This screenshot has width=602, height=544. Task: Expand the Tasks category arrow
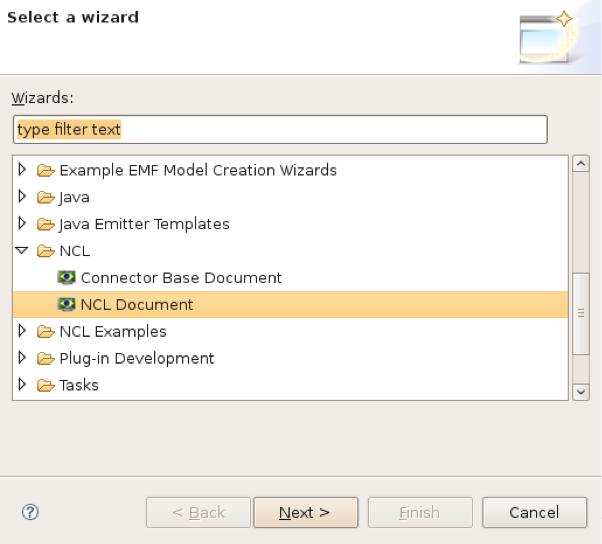(22, 386)
